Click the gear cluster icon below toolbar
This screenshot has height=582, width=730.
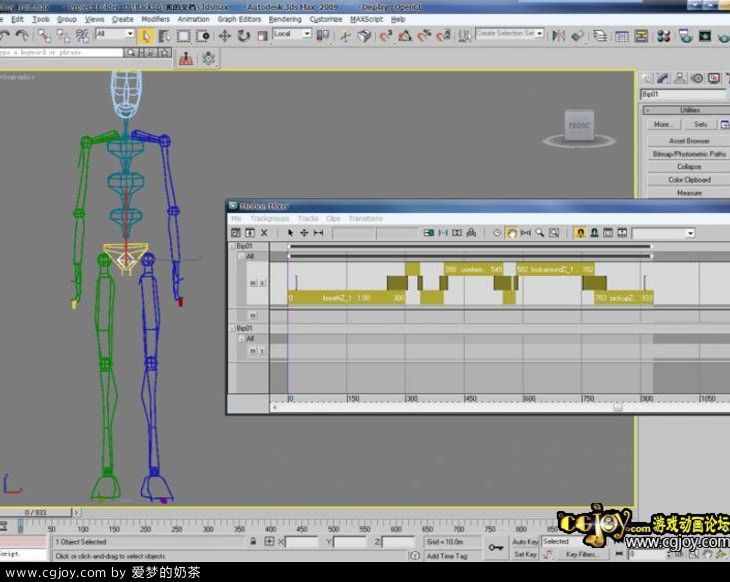coord(209,59)
